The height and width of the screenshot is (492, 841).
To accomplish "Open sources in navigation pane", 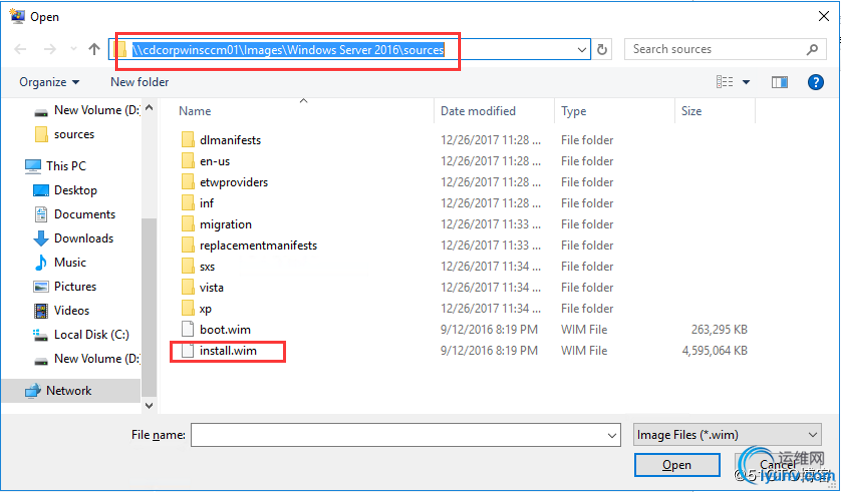I will [x=74, y=134].
